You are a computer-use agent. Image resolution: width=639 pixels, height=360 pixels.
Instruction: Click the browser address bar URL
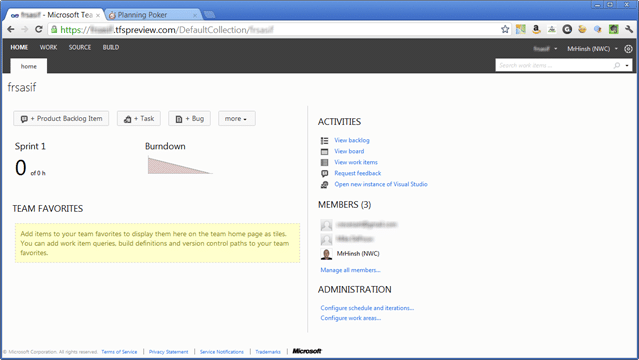pos(167,30)
